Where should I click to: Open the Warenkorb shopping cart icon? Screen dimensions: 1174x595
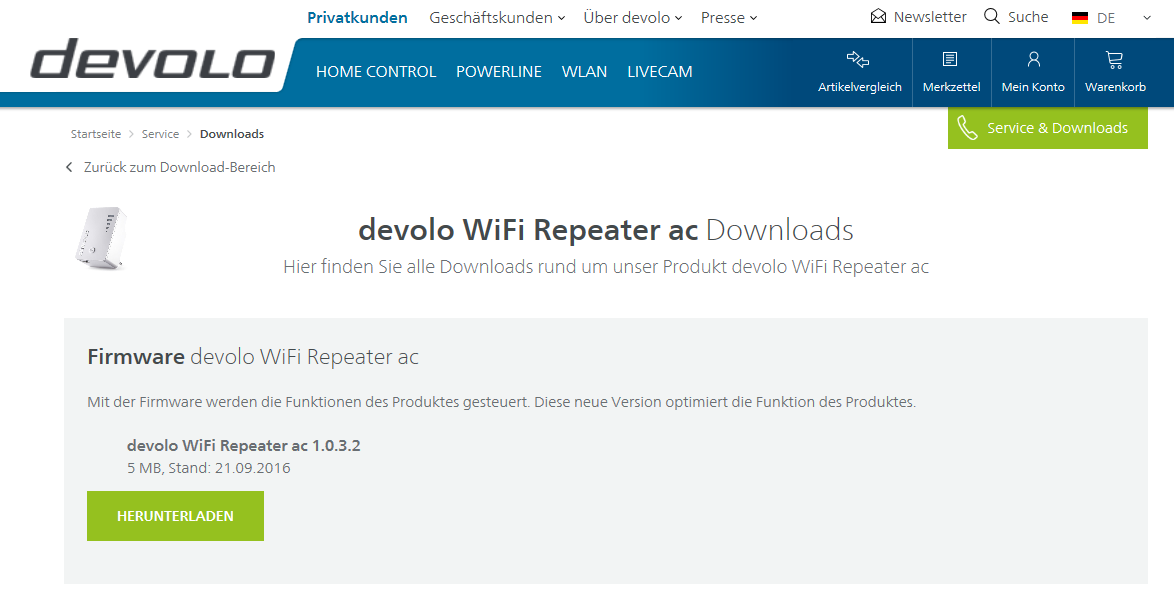click(x=1114, y=59)
